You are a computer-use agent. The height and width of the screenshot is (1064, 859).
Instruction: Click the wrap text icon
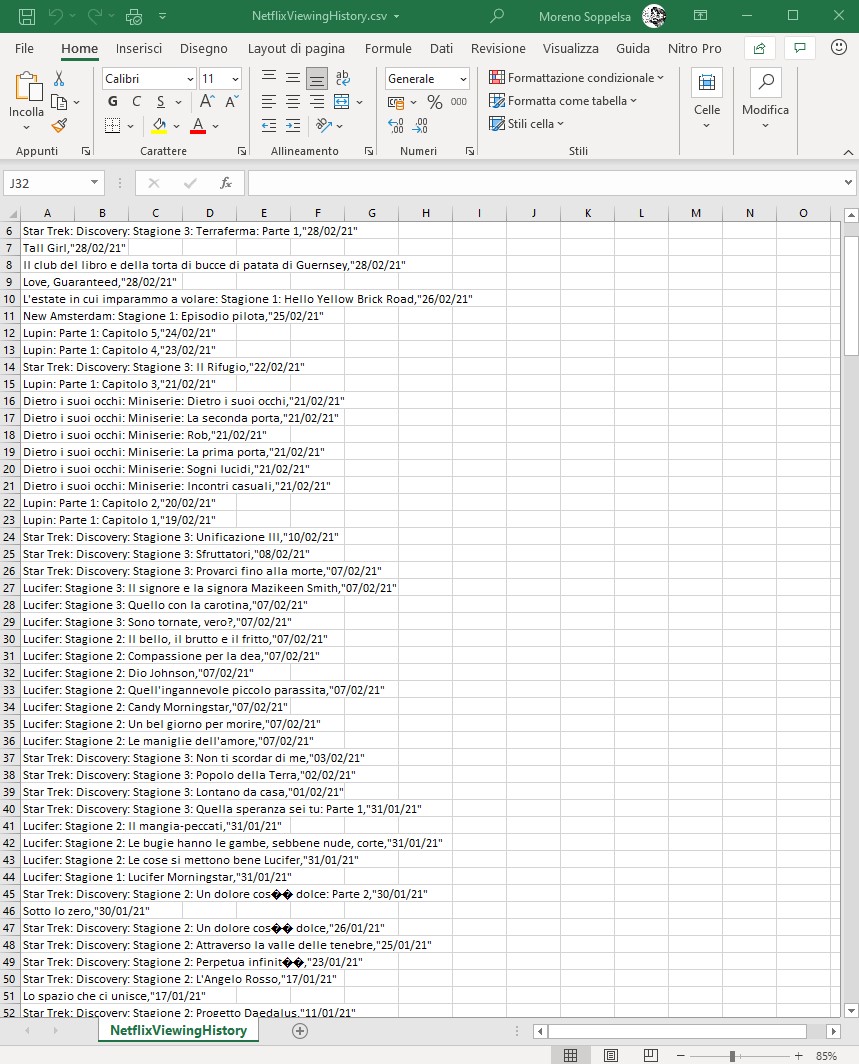click(x=343, y=78)
